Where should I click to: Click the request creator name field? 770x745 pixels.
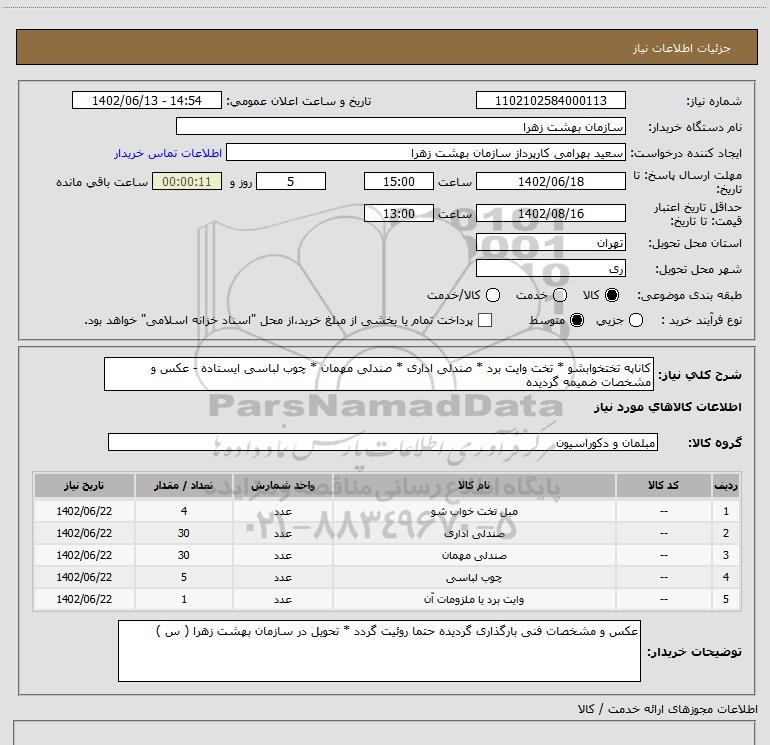point(426,153)
